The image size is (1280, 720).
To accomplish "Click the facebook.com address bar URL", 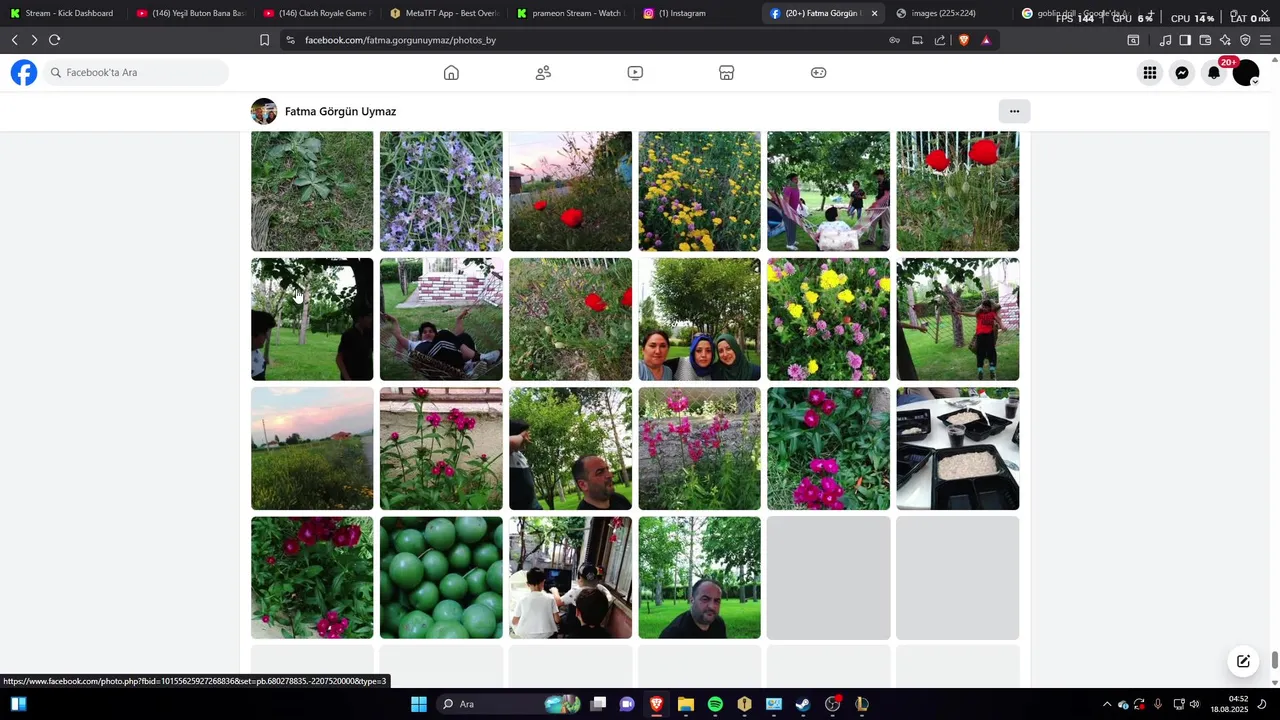I will pyautogui.click(x=400, y=40).
